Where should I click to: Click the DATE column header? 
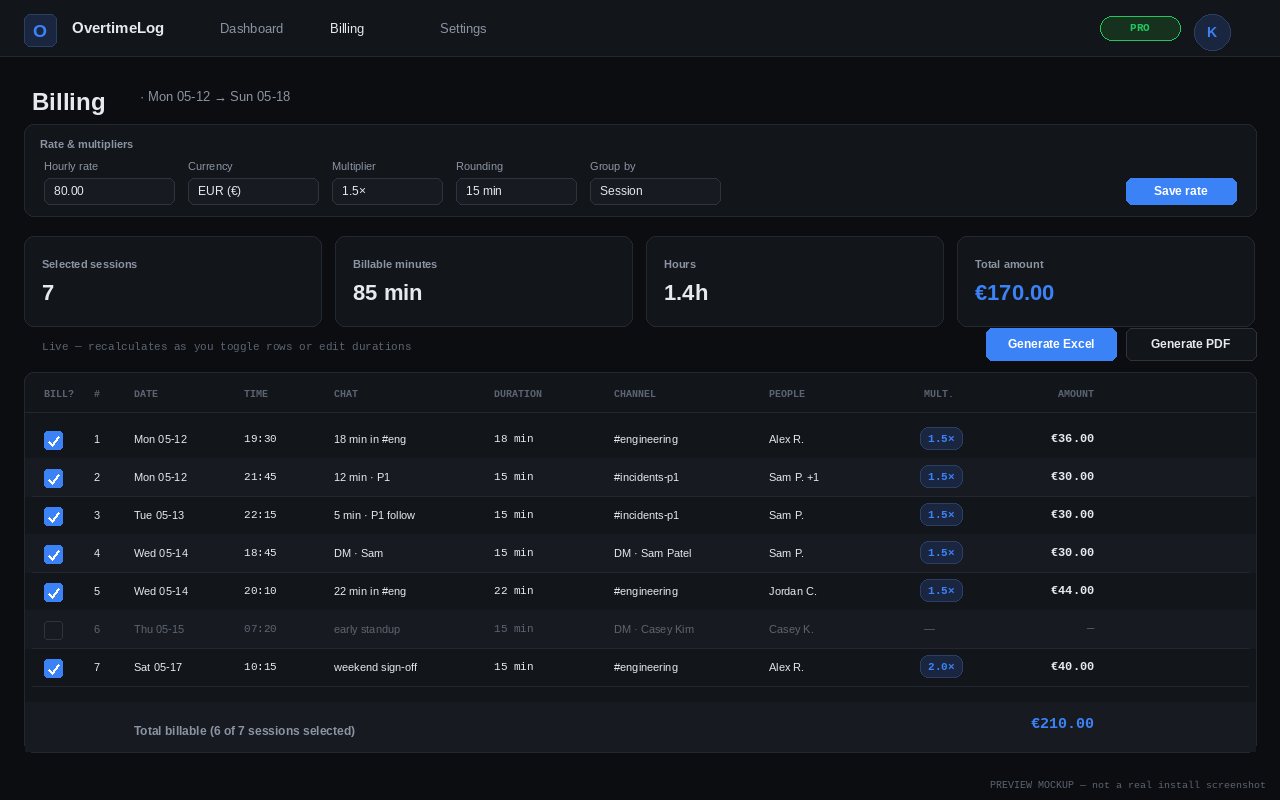point(146,394)
